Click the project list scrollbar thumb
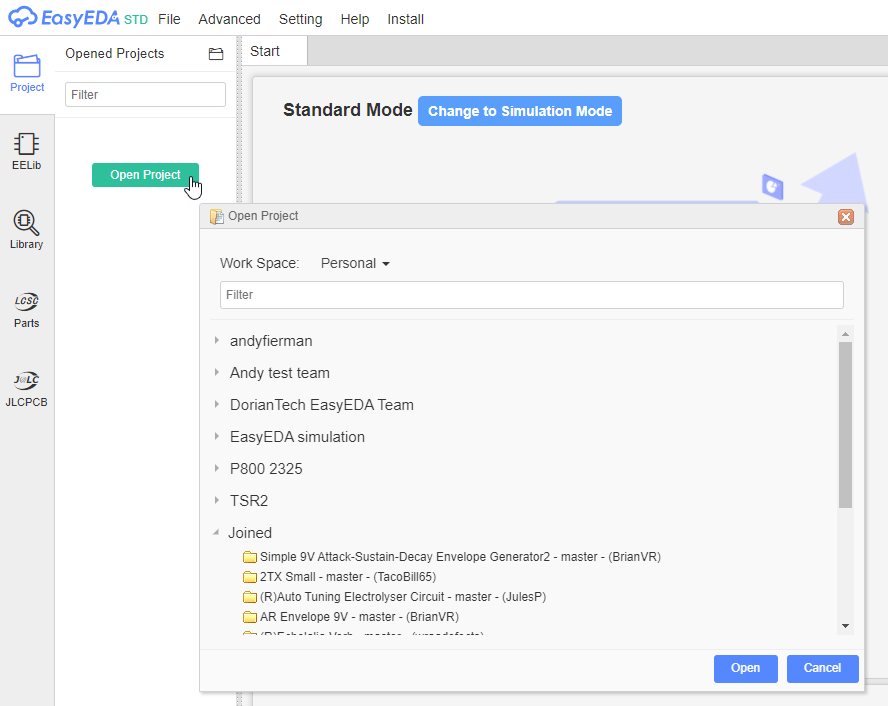Image resolution: width=888 pixels, height=706 pixels. [845, 425]
